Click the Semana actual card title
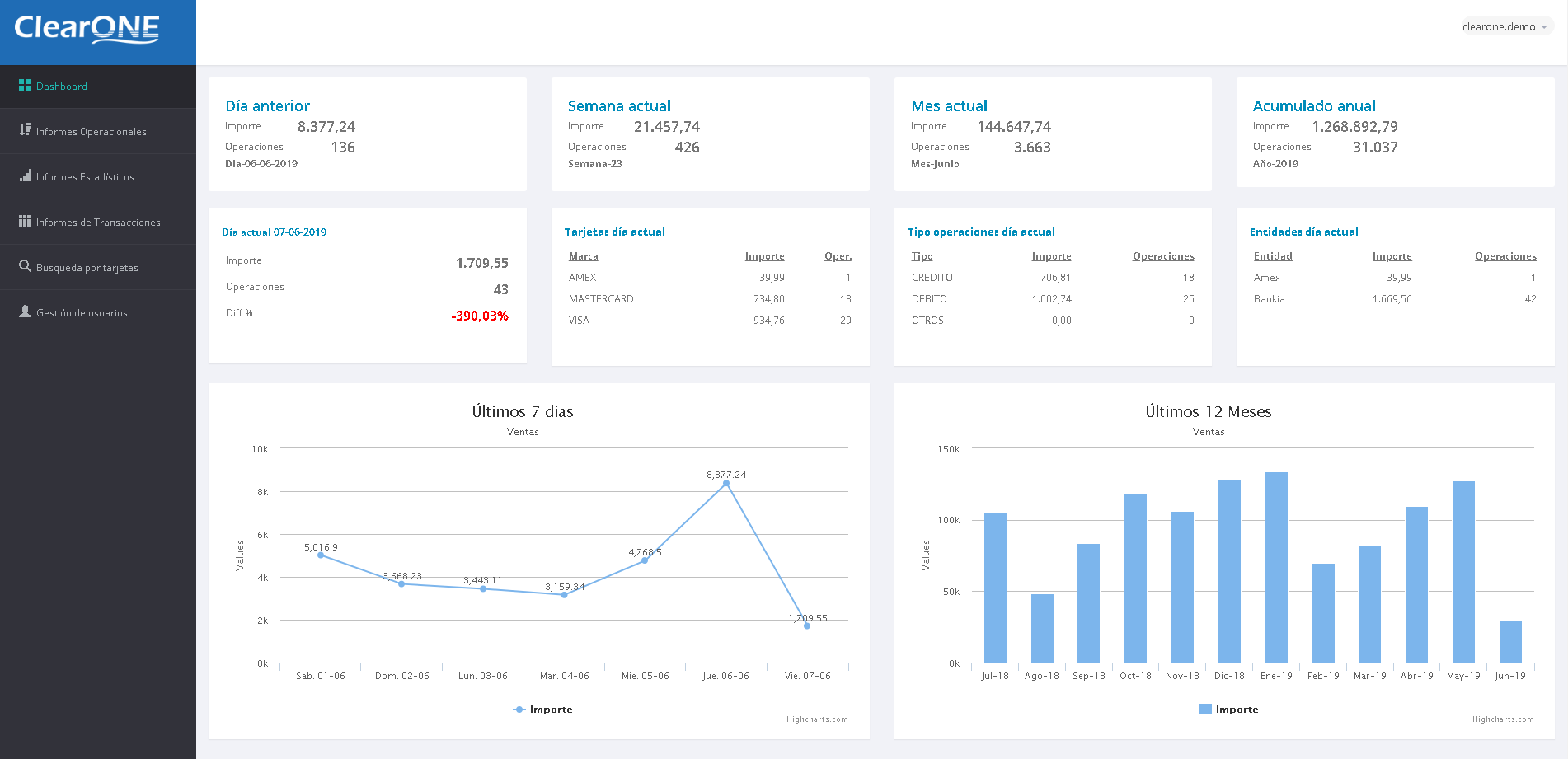The width and height of the screenshot is (1568, 759). click(619, 105)
